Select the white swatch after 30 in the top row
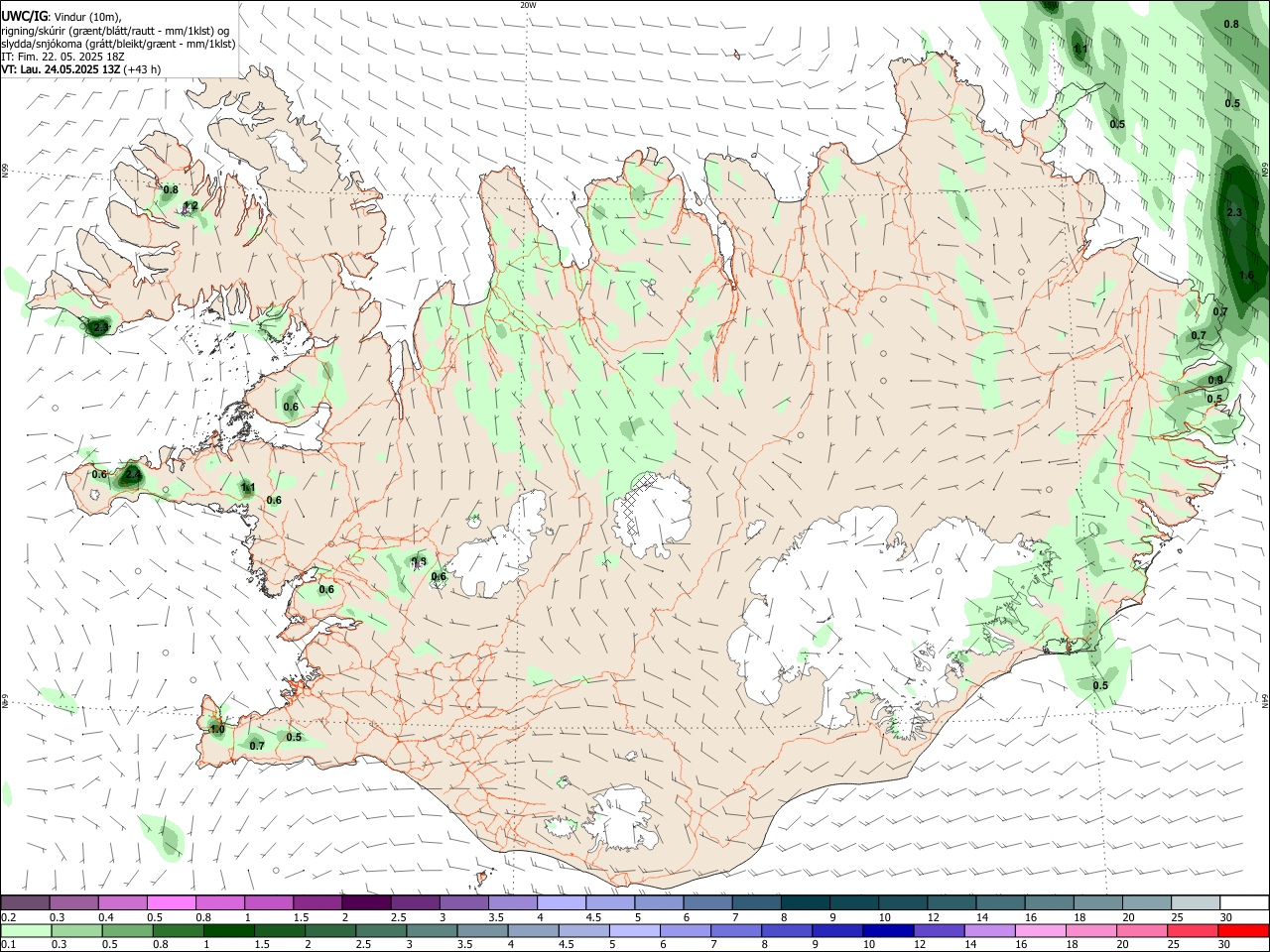This screenshot has height=952, width=1270. pos(1244,903)
